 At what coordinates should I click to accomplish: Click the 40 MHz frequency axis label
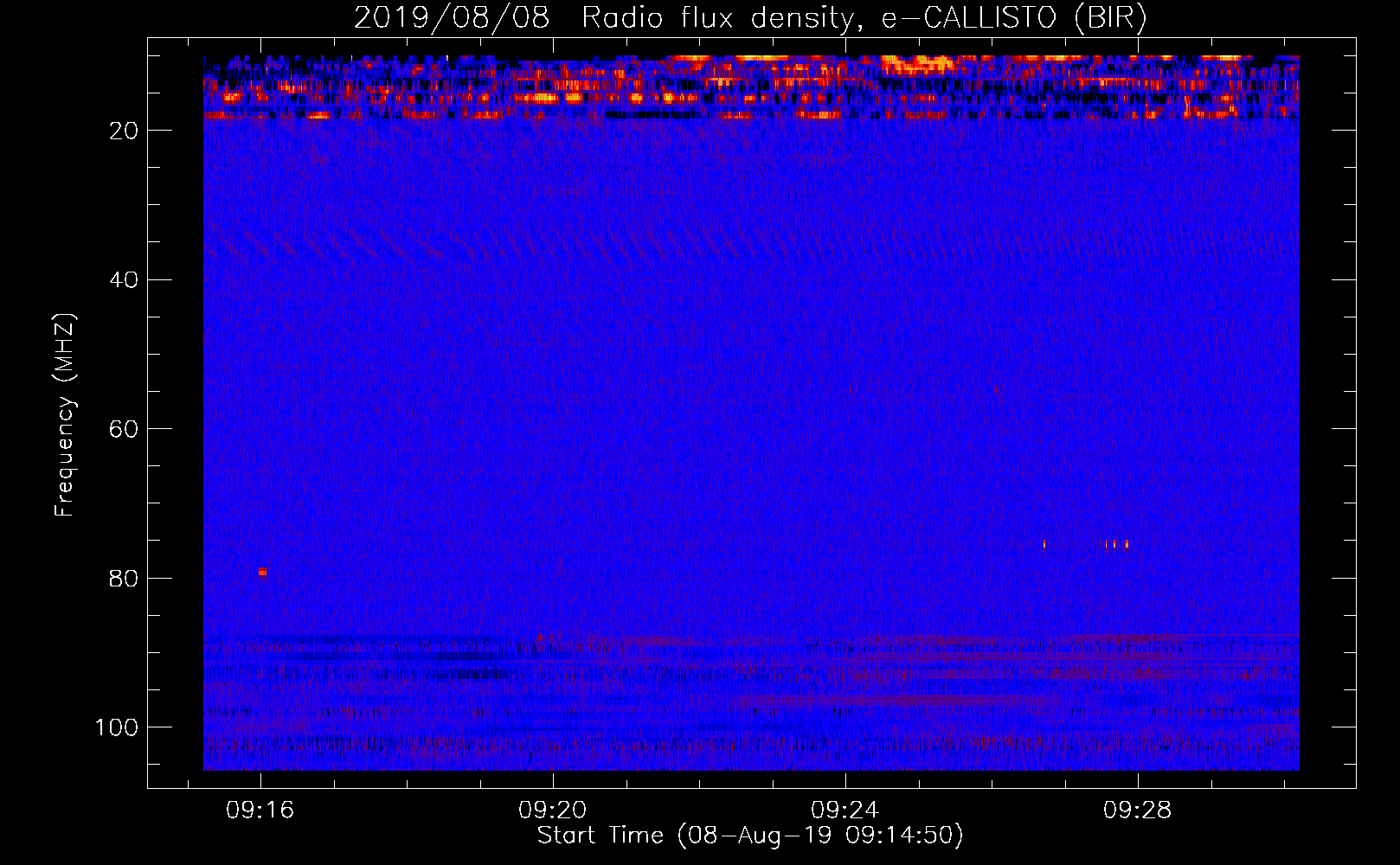tap(124, 280)
